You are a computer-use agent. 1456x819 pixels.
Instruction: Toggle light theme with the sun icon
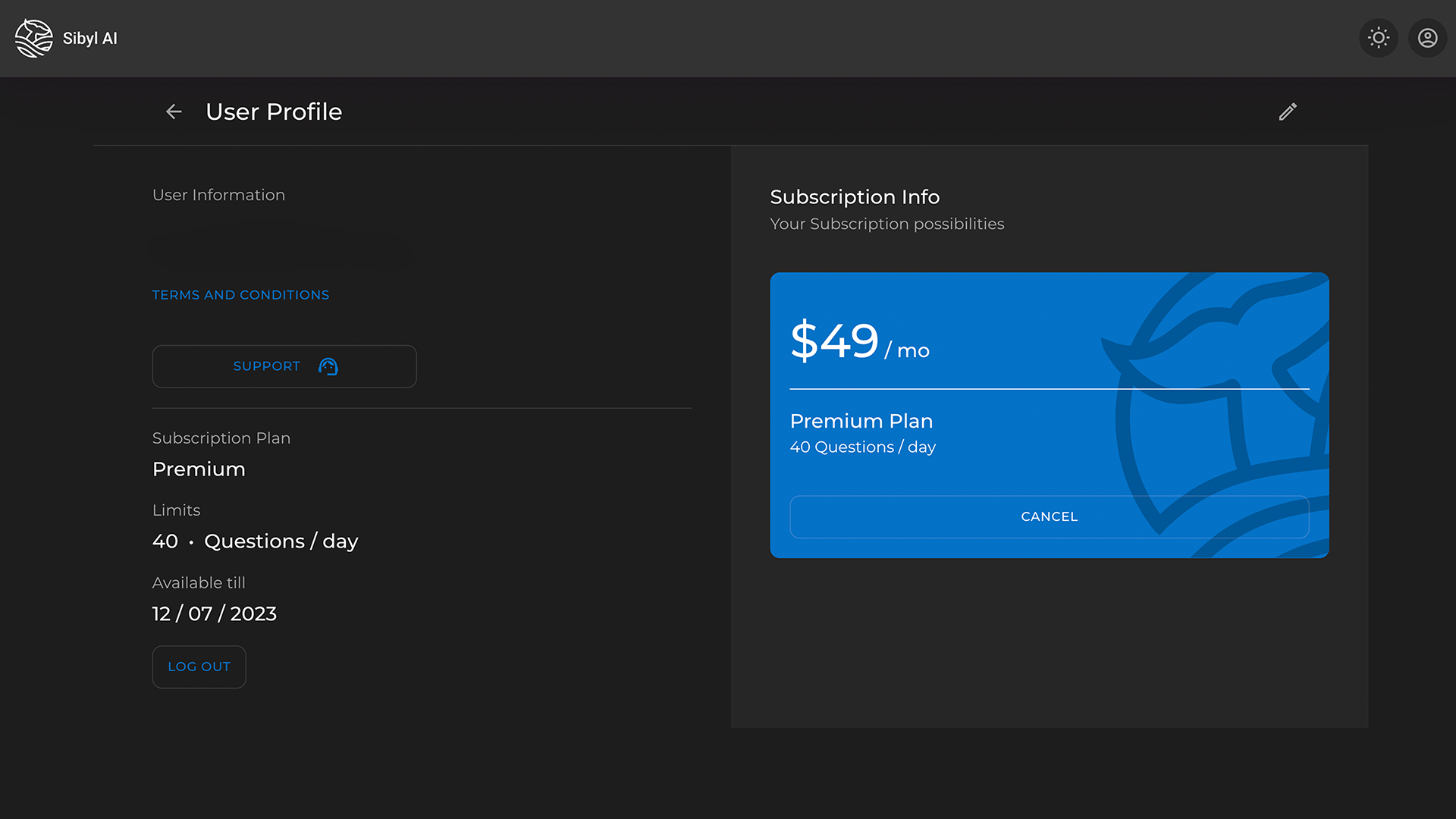1379,38
